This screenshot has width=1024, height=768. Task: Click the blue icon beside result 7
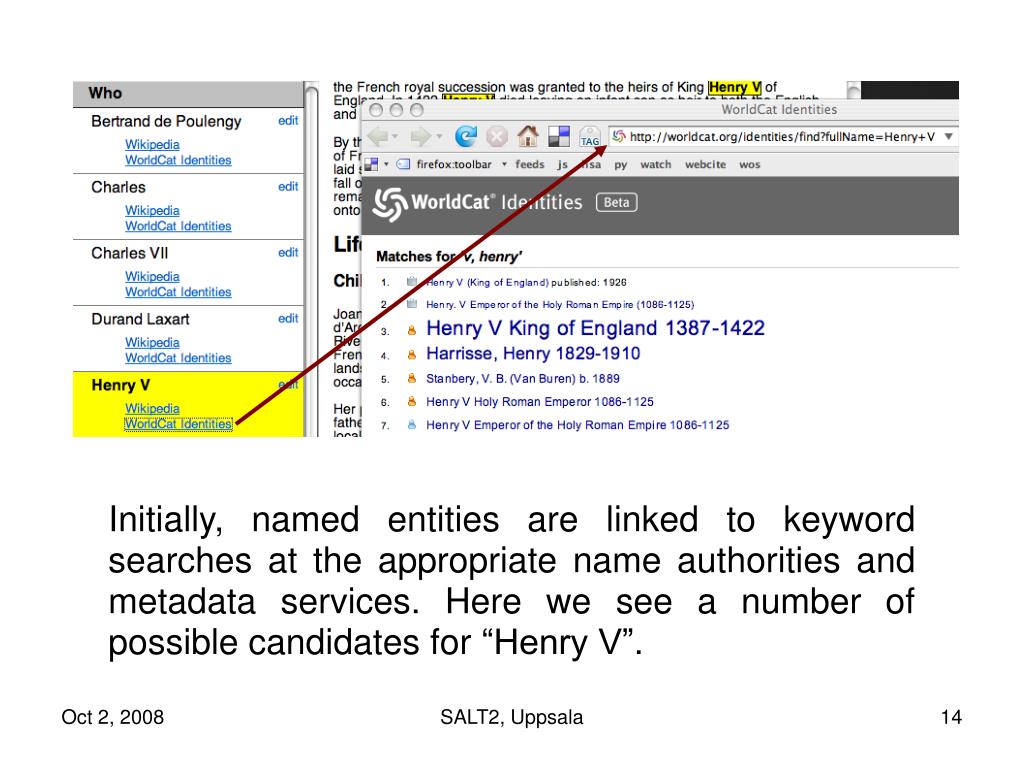(x=411, y=424)
